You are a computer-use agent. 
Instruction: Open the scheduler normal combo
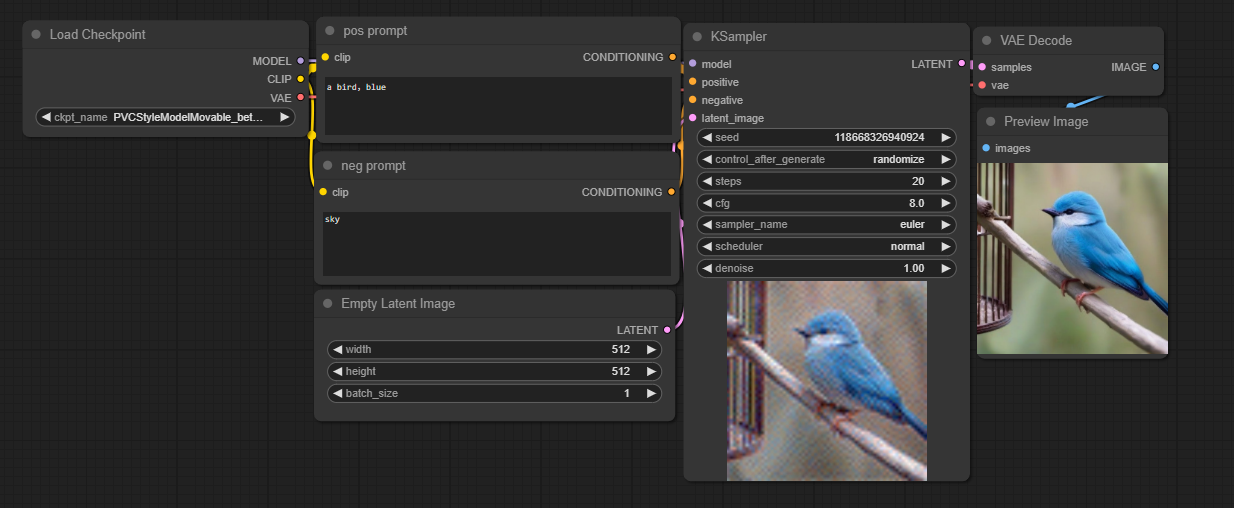[x=826, y=246]
